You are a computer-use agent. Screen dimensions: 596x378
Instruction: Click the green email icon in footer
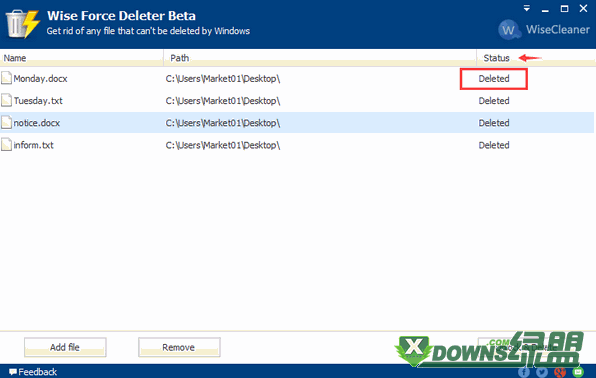click(x=578, y=372)
